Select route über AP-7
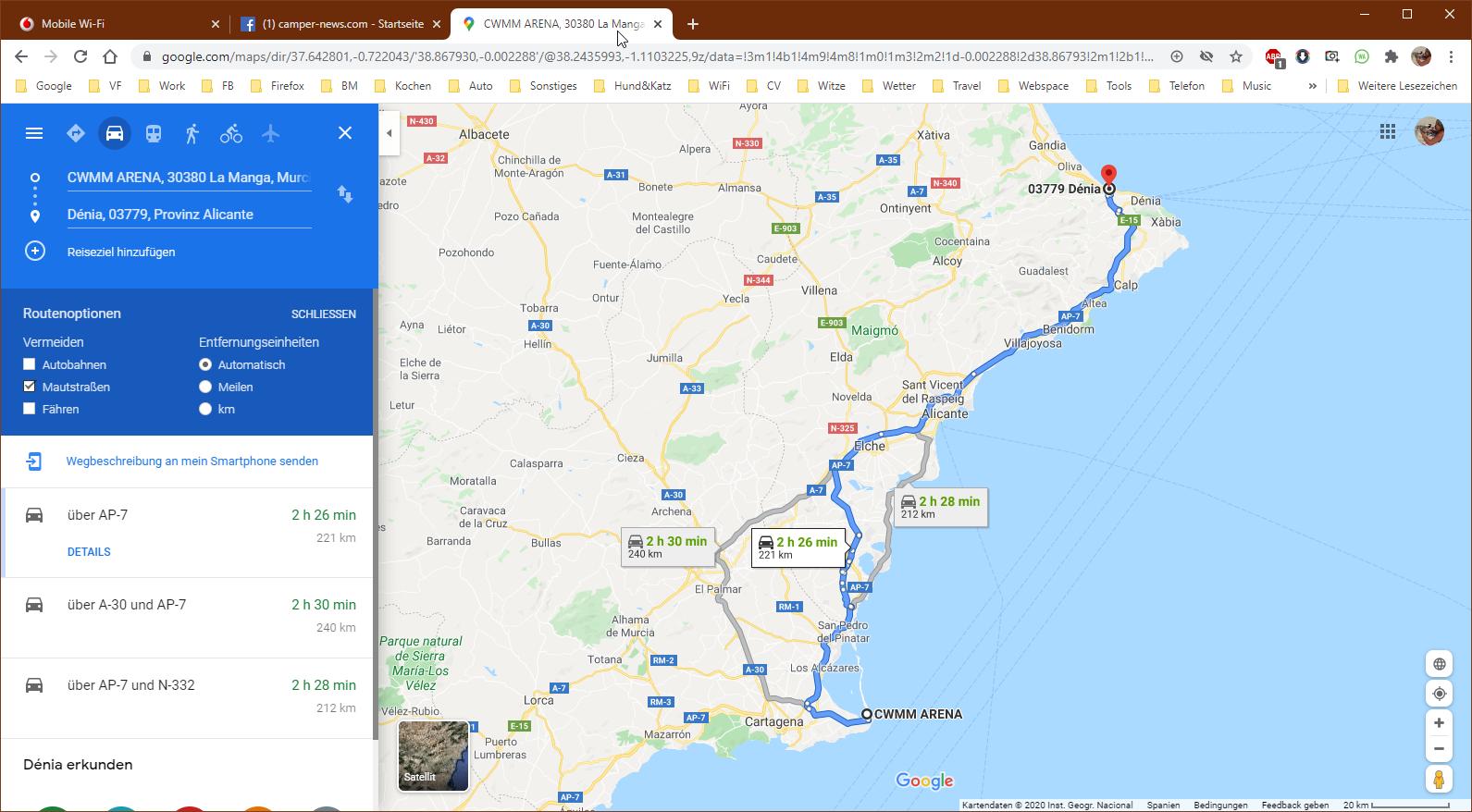 coord(188,533)
